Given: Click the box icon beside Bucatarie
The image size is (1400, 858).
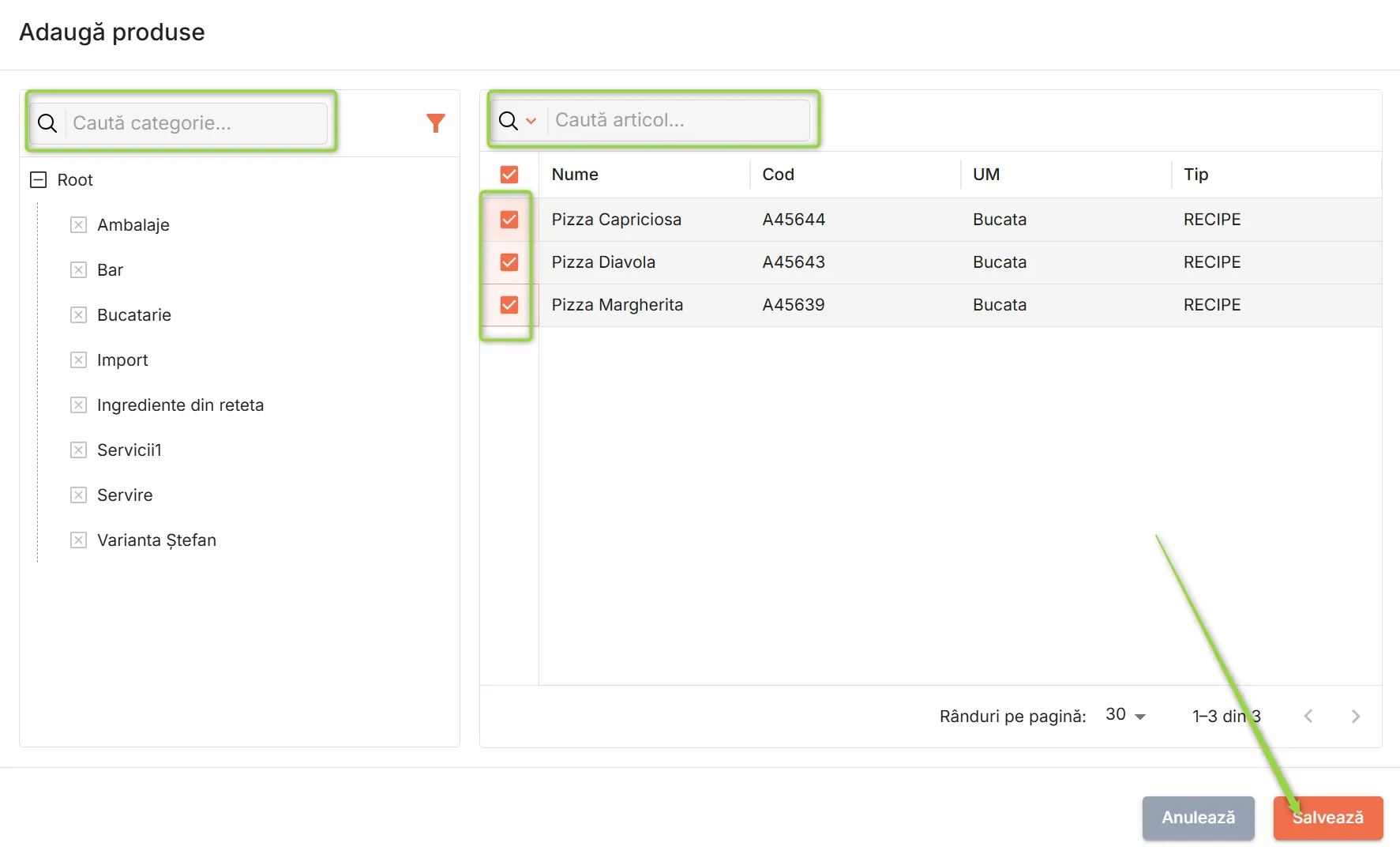Looking at the screenshot, I should click(x=78, y=315).
